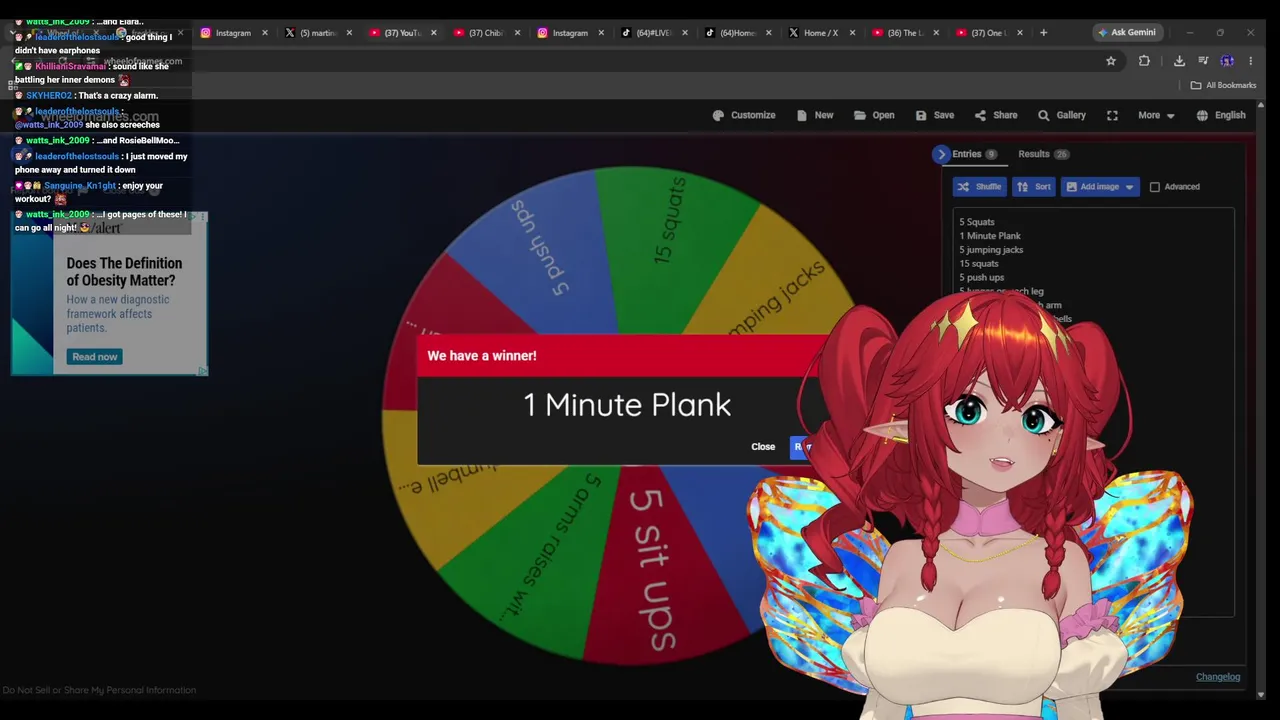Open a new browser tab
1280x720 pixels.
(1043, 33)
